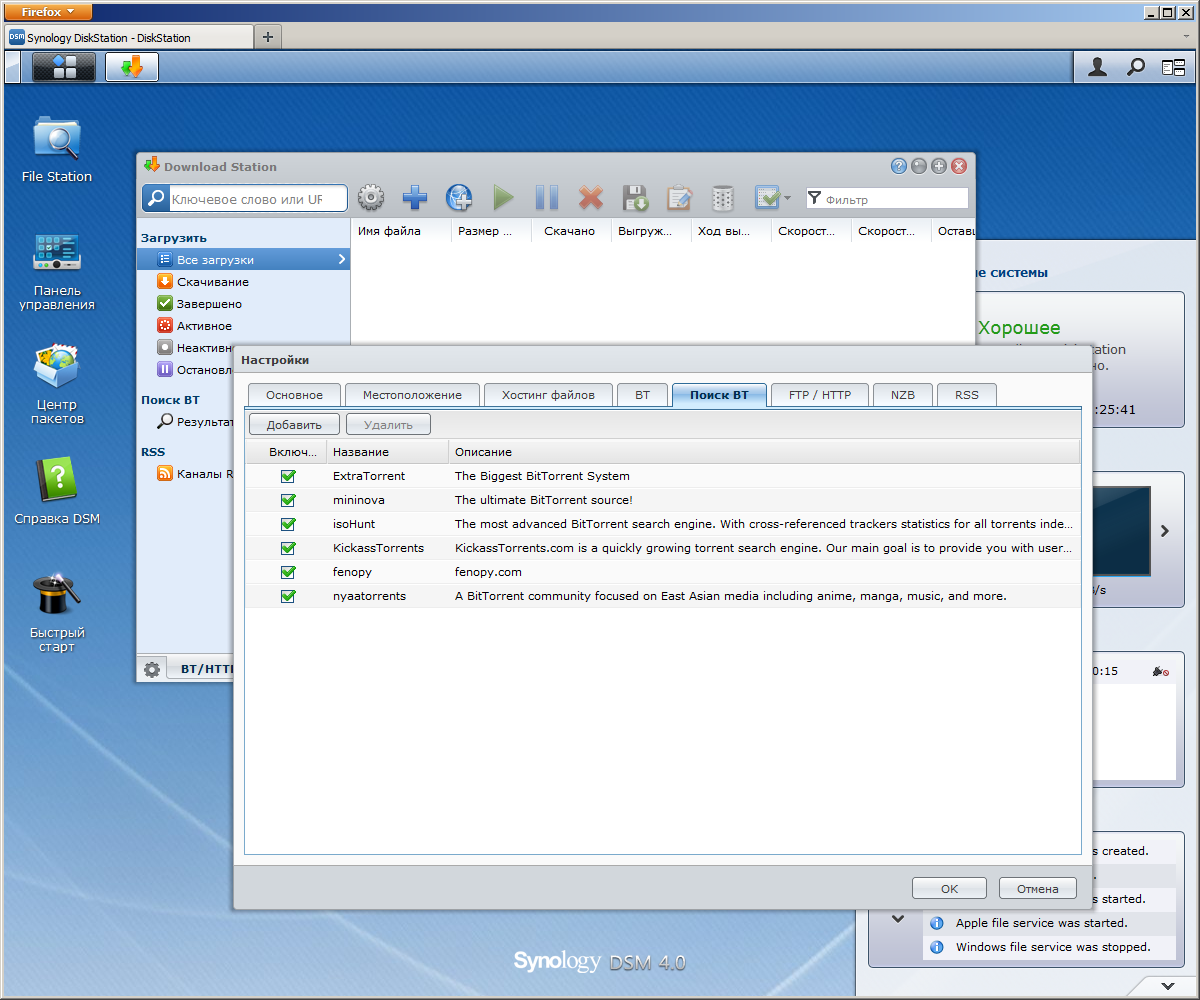The width and height of the screenshot is (1200, 1000).
Task: Select the KickassTorrents row name
Action: click(x=378, y=548)
